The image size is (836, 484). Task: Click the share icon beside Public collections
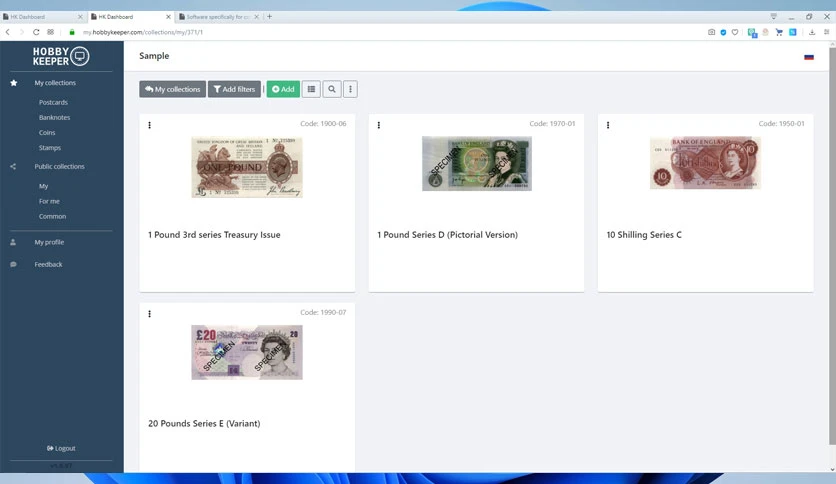13,166
